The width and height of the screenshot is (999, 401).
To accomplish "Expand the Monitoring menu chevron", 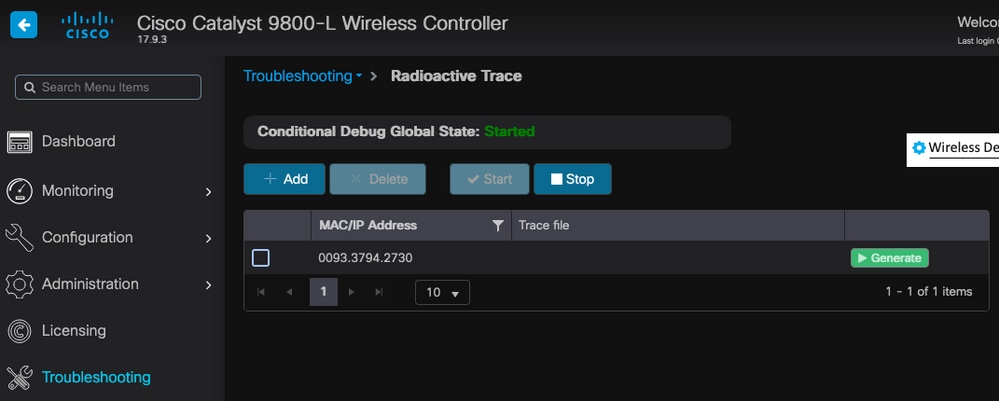I will point(208,191).
